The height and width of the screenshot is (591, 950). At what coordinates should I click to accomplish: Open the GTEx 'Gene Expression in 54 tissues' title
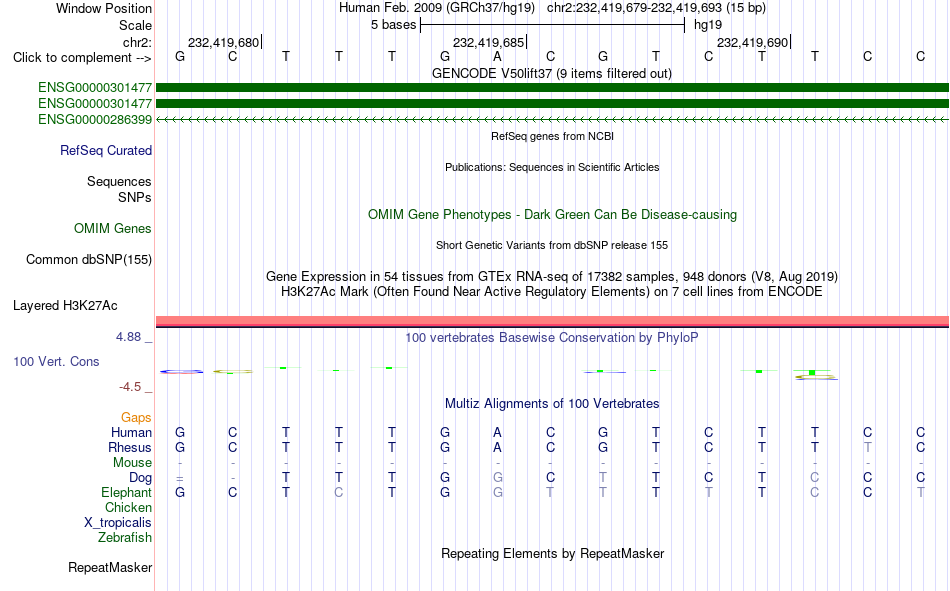[x=552, y=276]
